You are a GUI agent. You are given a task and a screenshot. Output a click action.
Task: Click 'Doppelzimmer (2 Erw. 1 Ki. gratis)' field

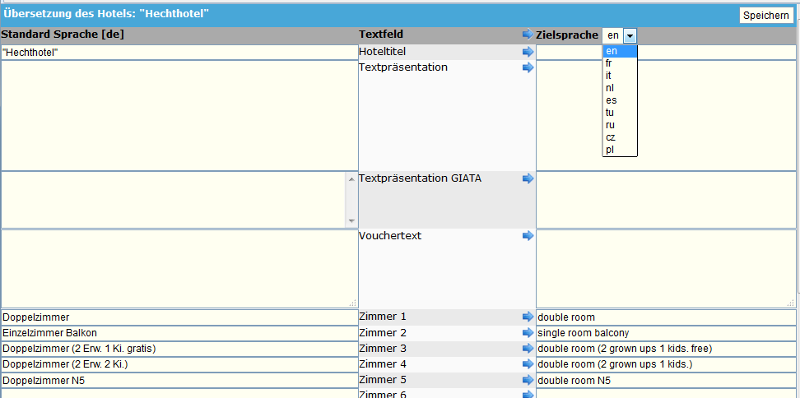(x=180, y=349)
